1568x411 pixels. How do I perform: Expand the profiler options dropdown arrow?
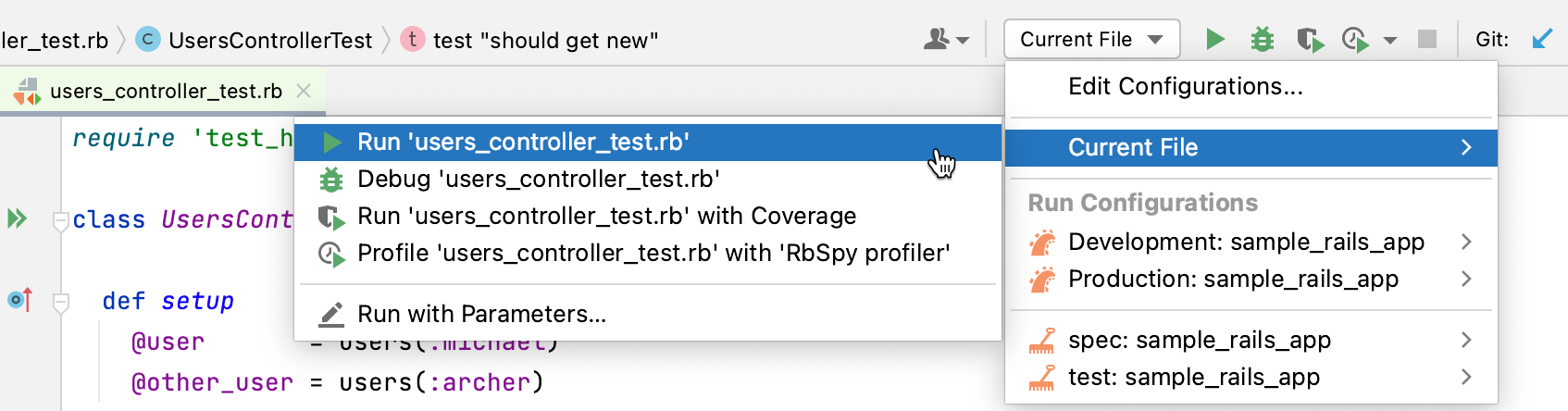[1389, 41]
